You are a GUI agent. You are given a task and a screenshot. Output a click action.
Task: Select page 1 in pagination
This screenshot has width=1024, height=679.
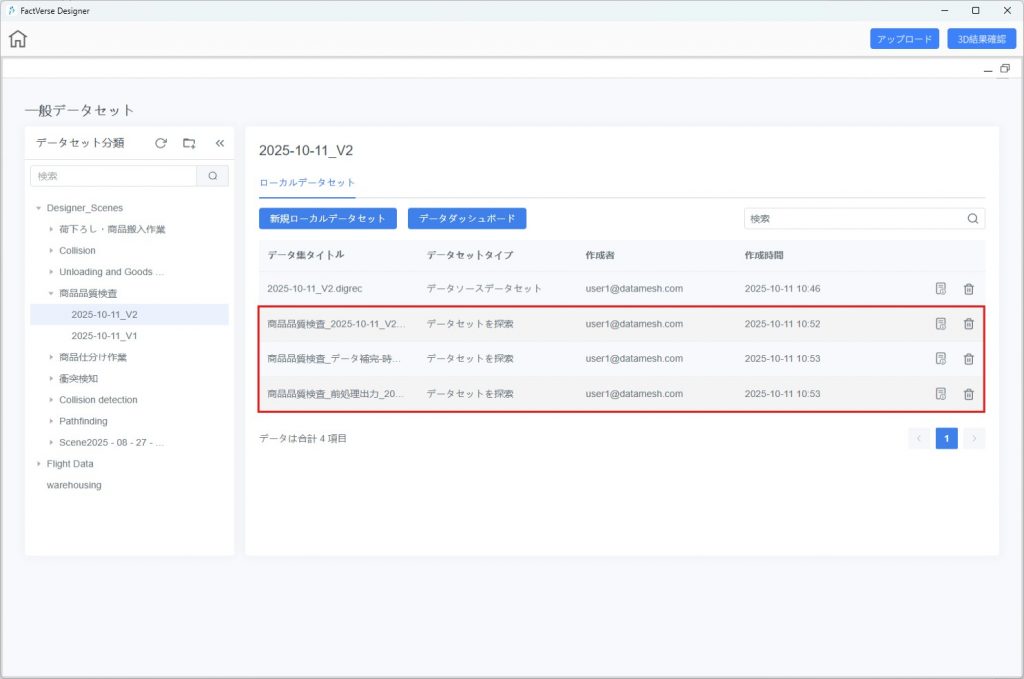point(946,438)
